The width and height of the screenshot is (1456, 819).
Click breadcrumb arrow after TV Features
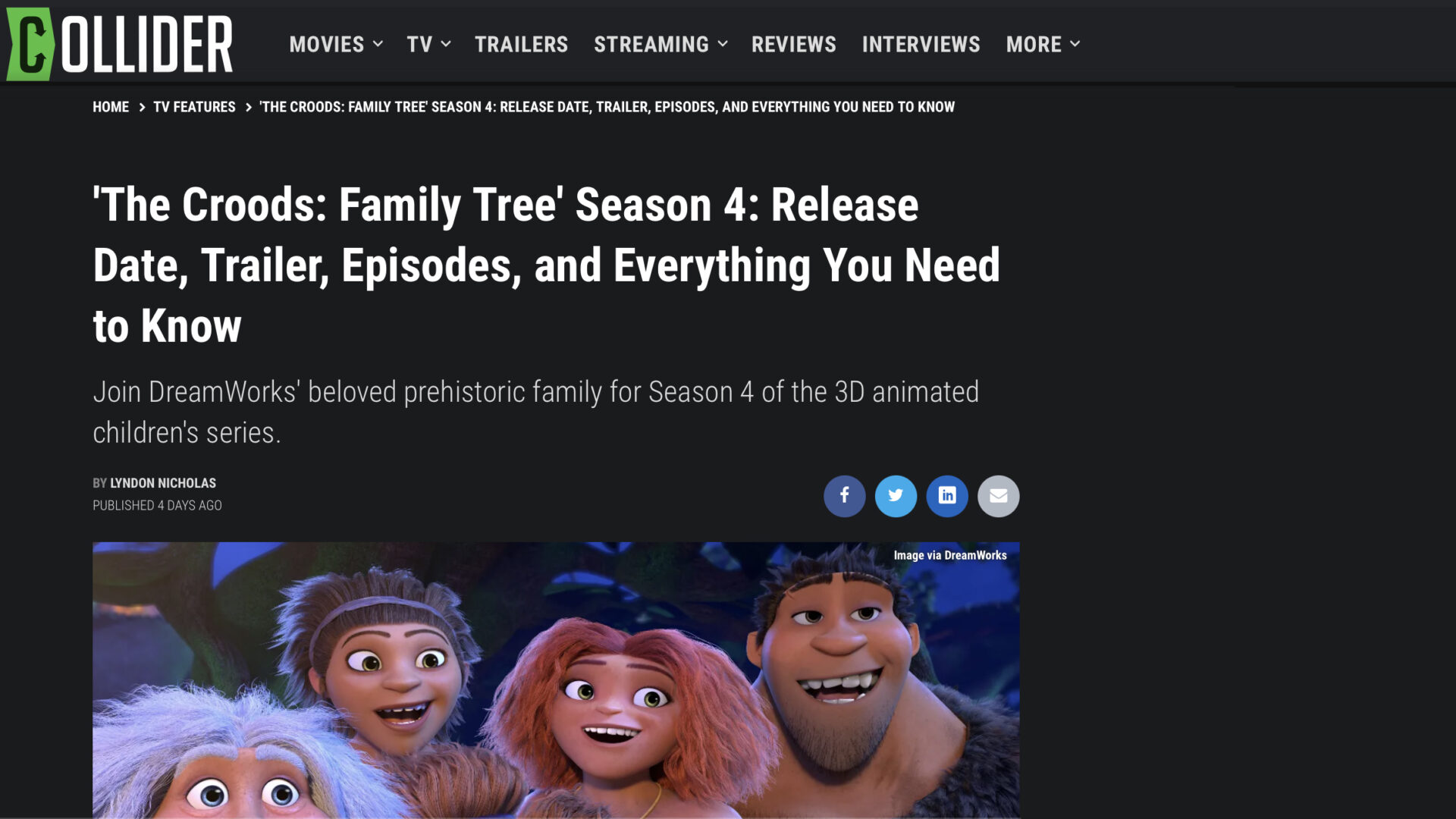tap(248, 108)
